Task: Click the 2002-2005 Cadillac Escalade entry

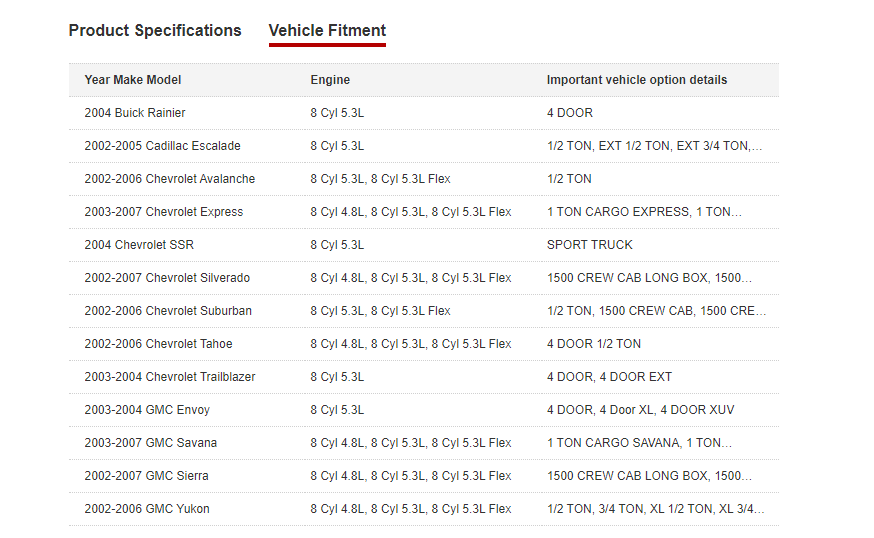Action: 162,146
